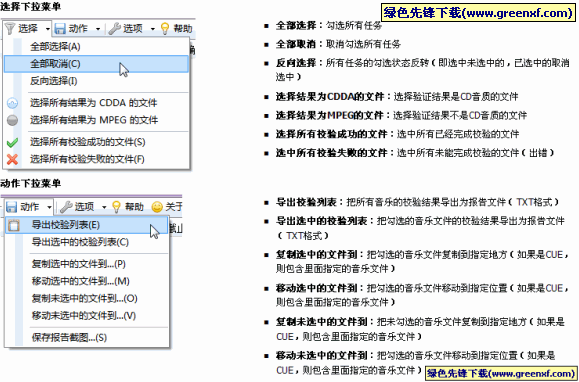The height and width of the screenshot is (382, 579).
Task: Choose 复制未选中的文件到...(O) menu entry
Action: (87, 299)
